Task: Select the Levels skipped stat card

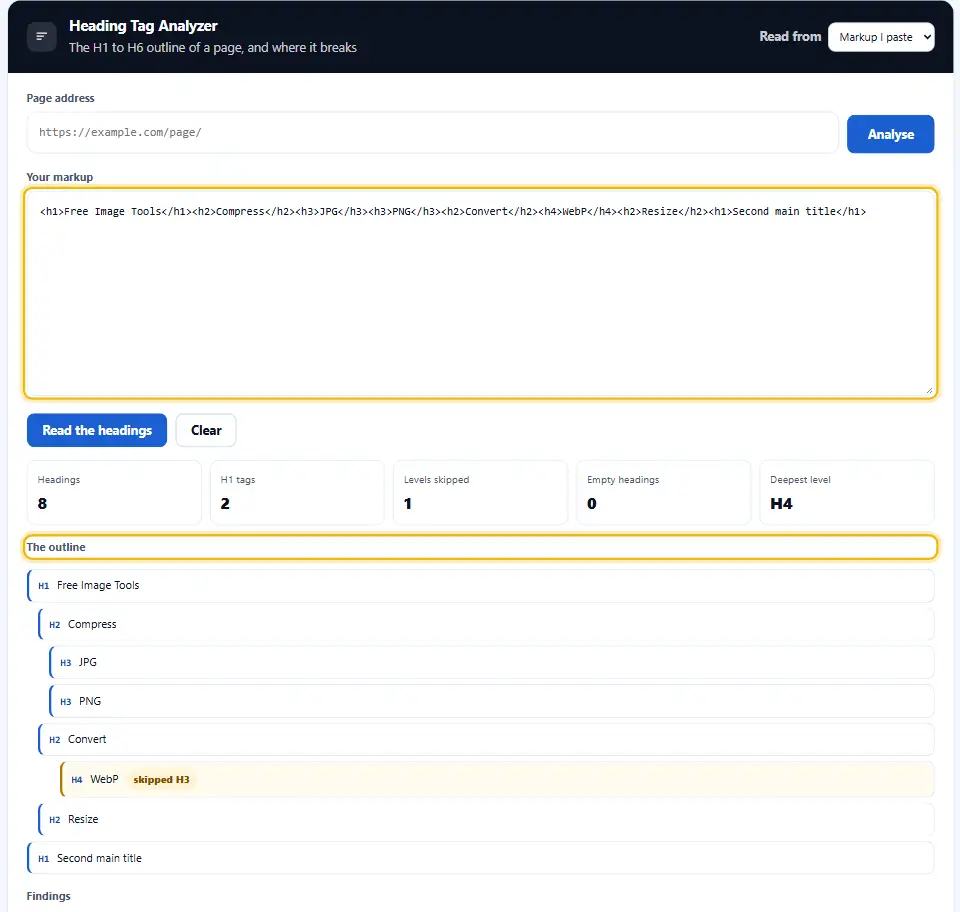Action: click(x=480, y=493)
